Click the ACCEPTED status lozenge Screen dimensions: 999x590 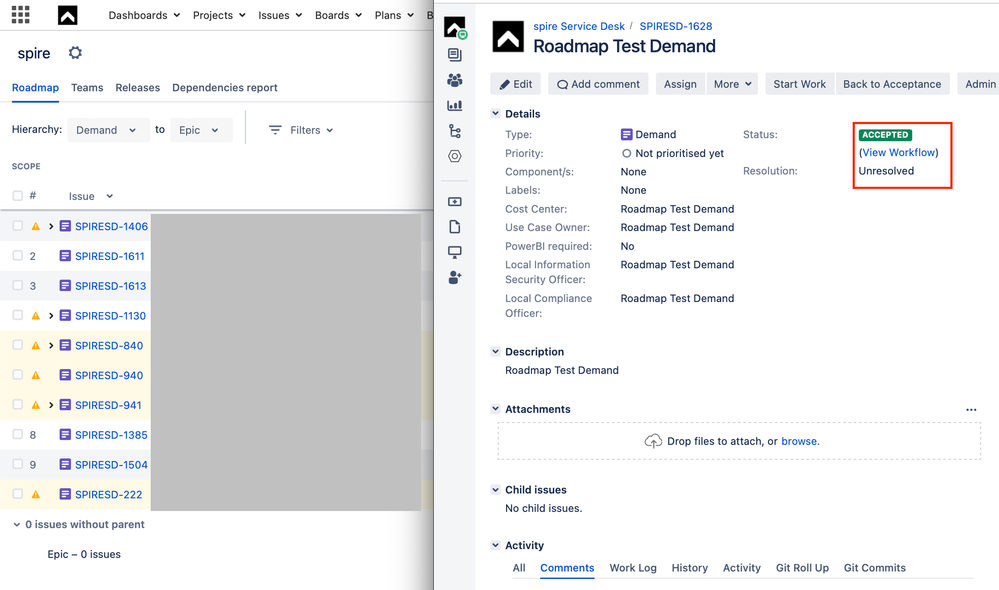coord(885,134)
